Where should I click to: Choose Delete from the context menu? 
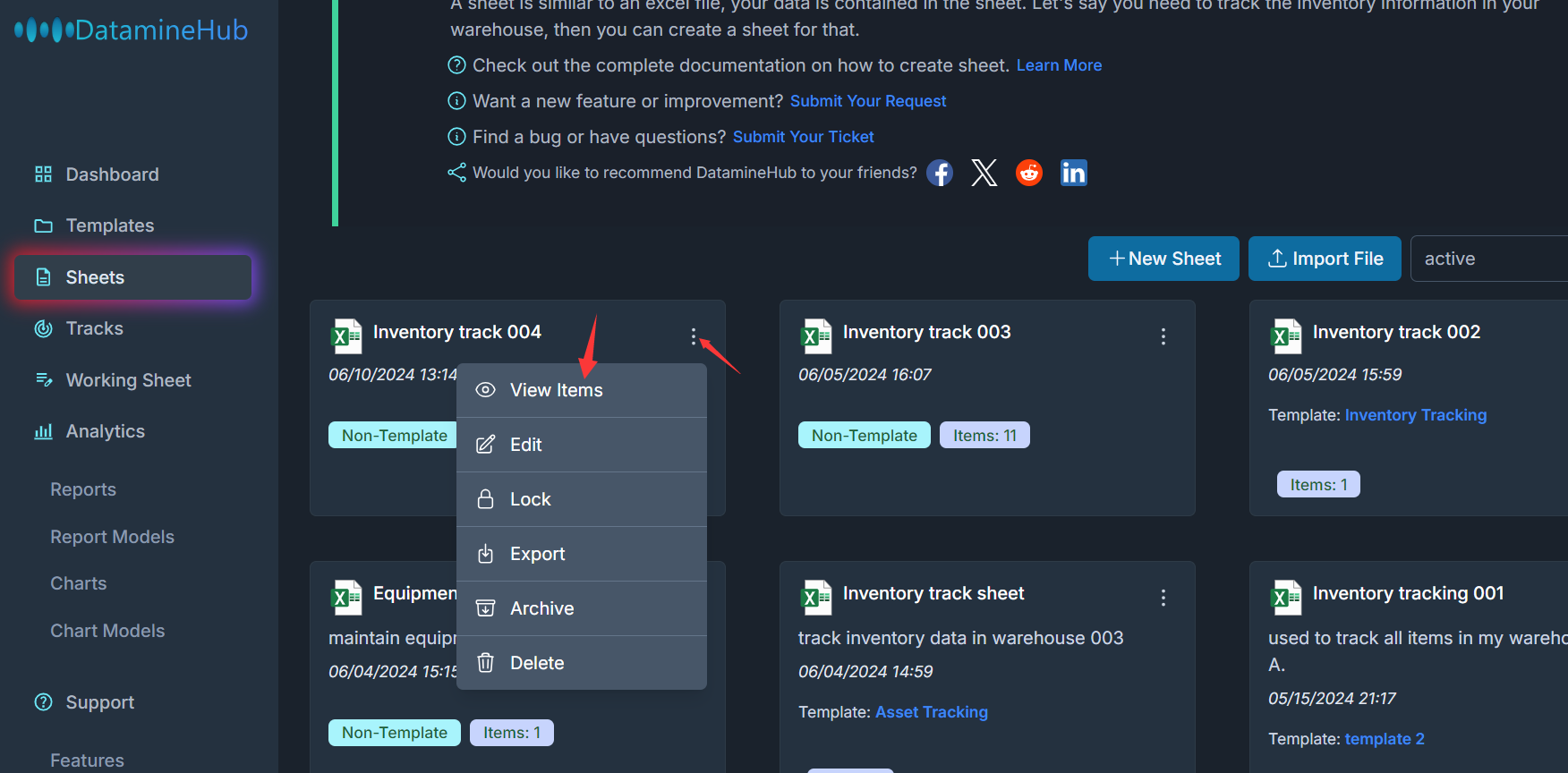click(x=582, y=663)
